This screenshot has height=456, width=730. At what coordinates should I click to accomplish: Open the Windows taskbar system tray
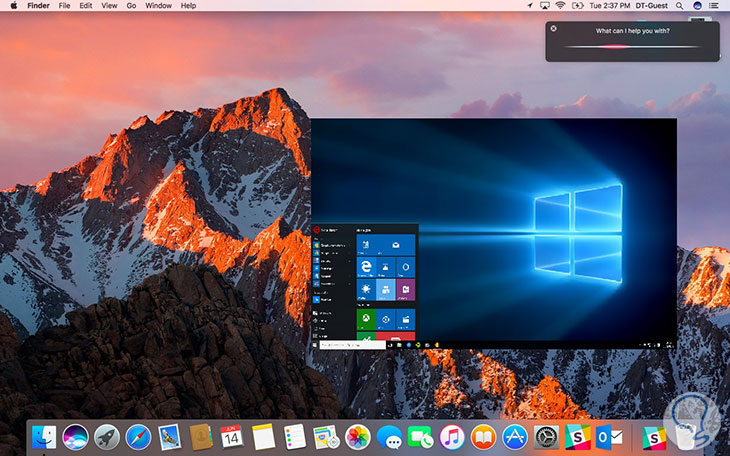(656, 345)
